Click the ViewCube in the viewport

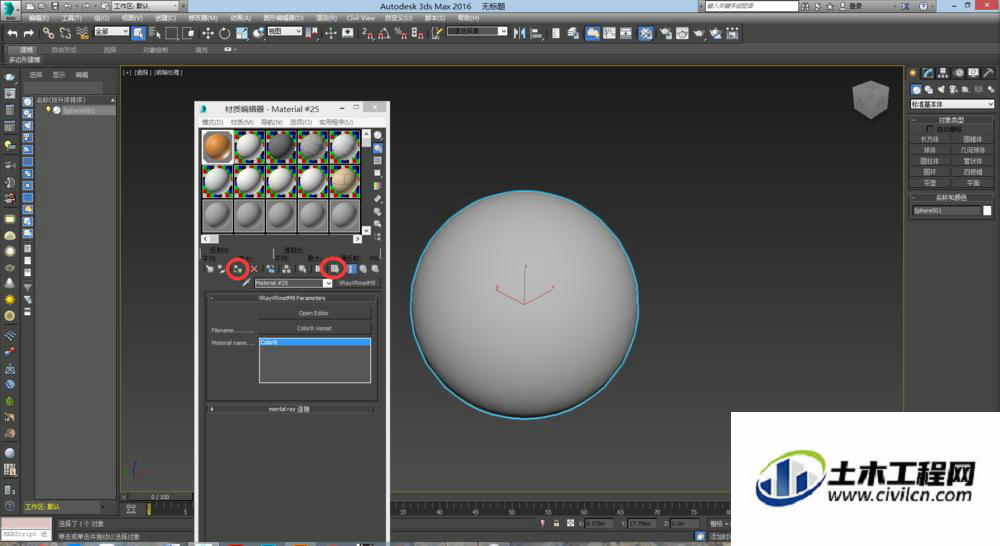pos(870,99)
